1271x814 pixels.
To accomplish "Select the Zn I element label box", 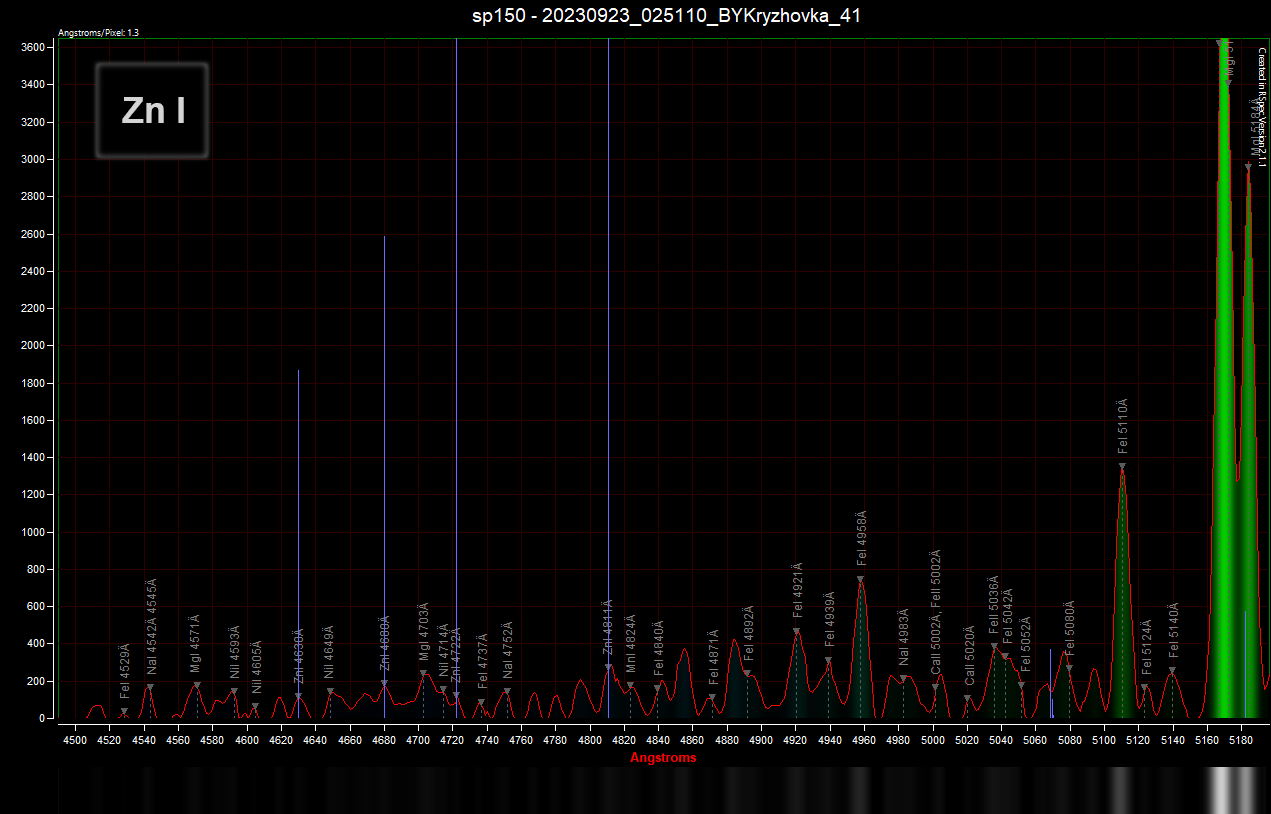I will (152, 111).
